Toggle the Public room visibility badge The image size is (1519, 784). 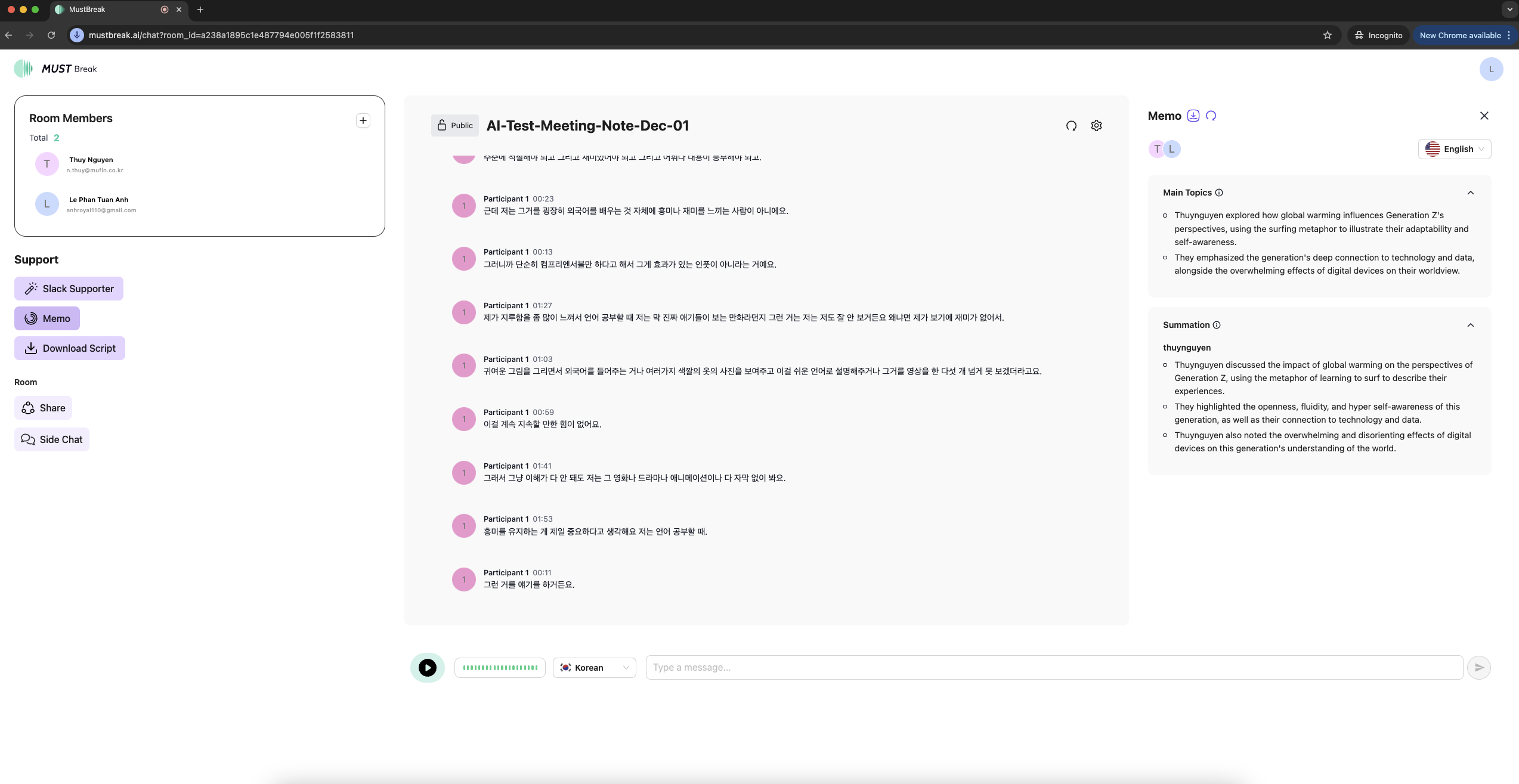tap(454, 126)
